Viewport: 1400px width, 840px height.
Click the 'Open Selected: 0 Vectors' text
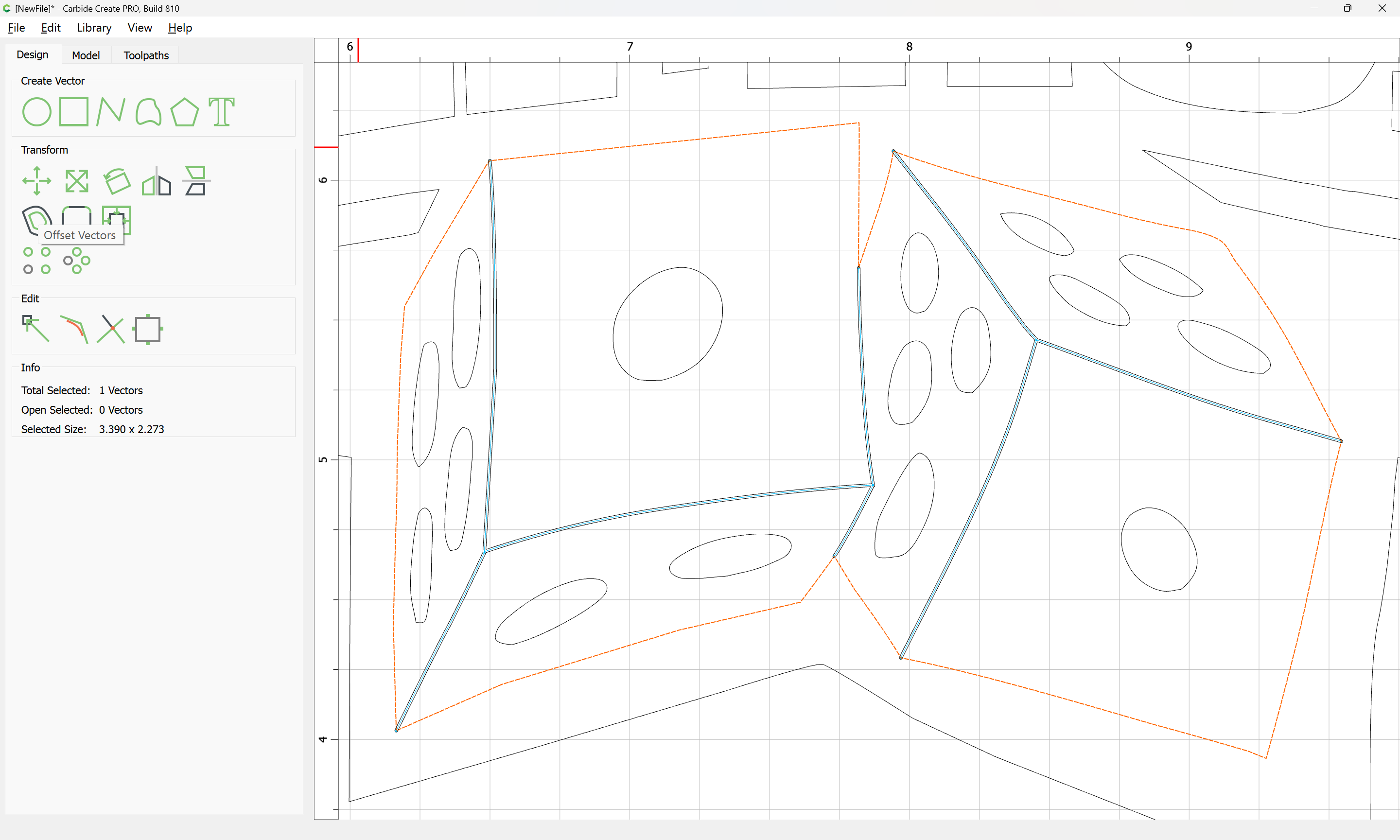[82, 410]
